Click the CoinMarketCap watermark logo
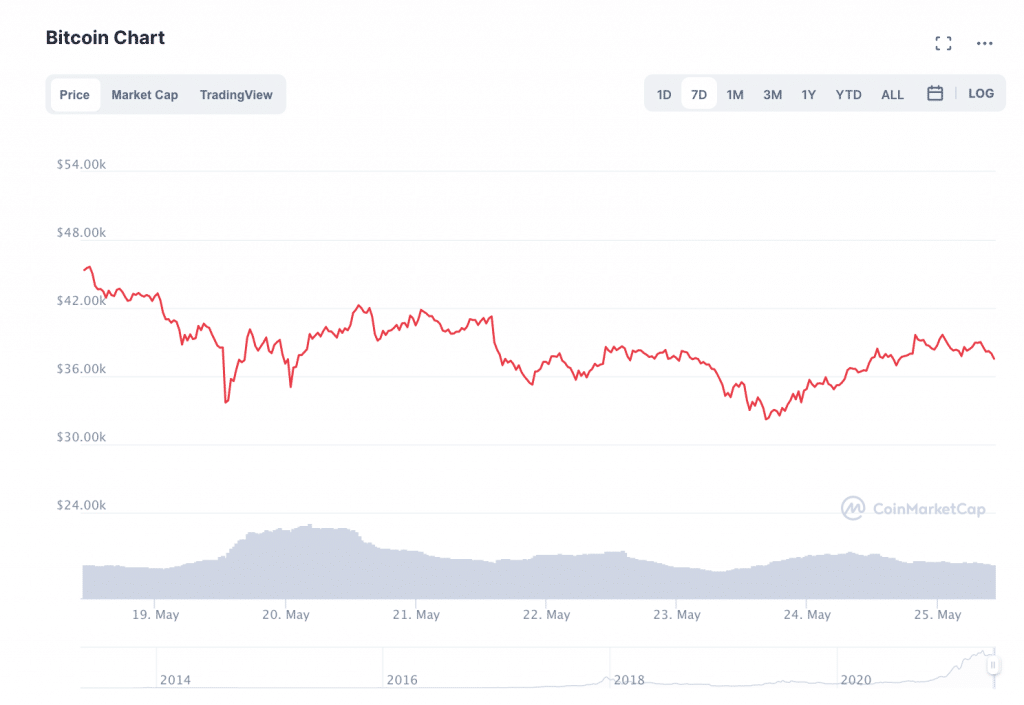 point(914,508)
